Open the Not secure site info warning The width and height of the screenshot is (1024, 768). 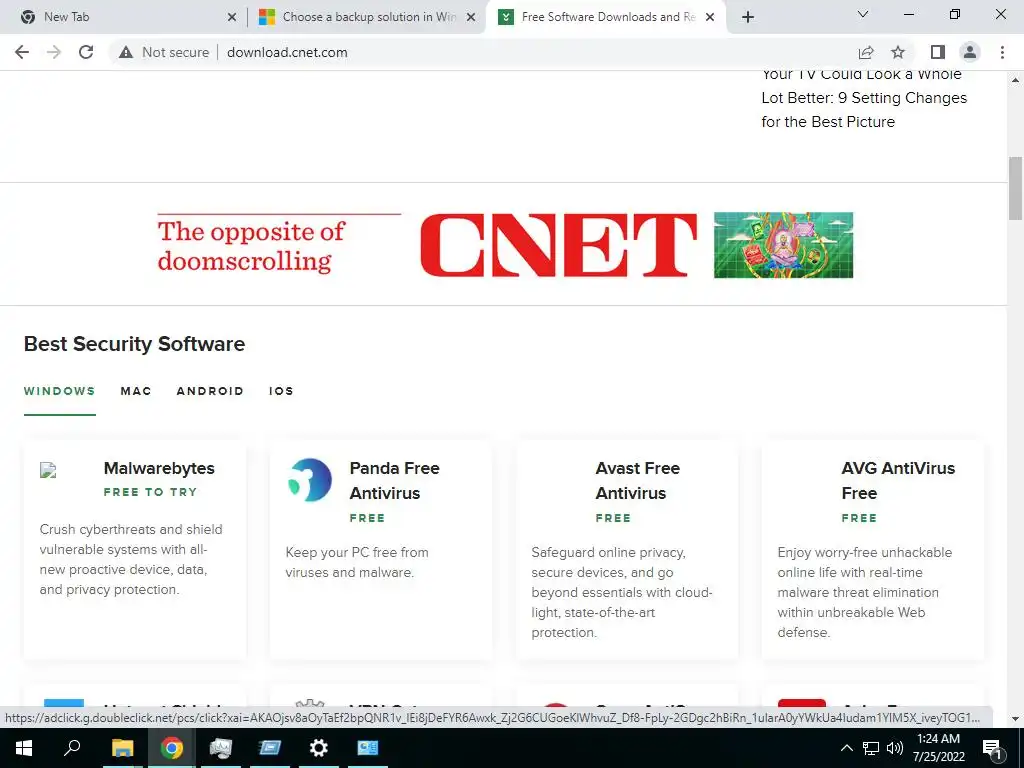pos(164,52)
